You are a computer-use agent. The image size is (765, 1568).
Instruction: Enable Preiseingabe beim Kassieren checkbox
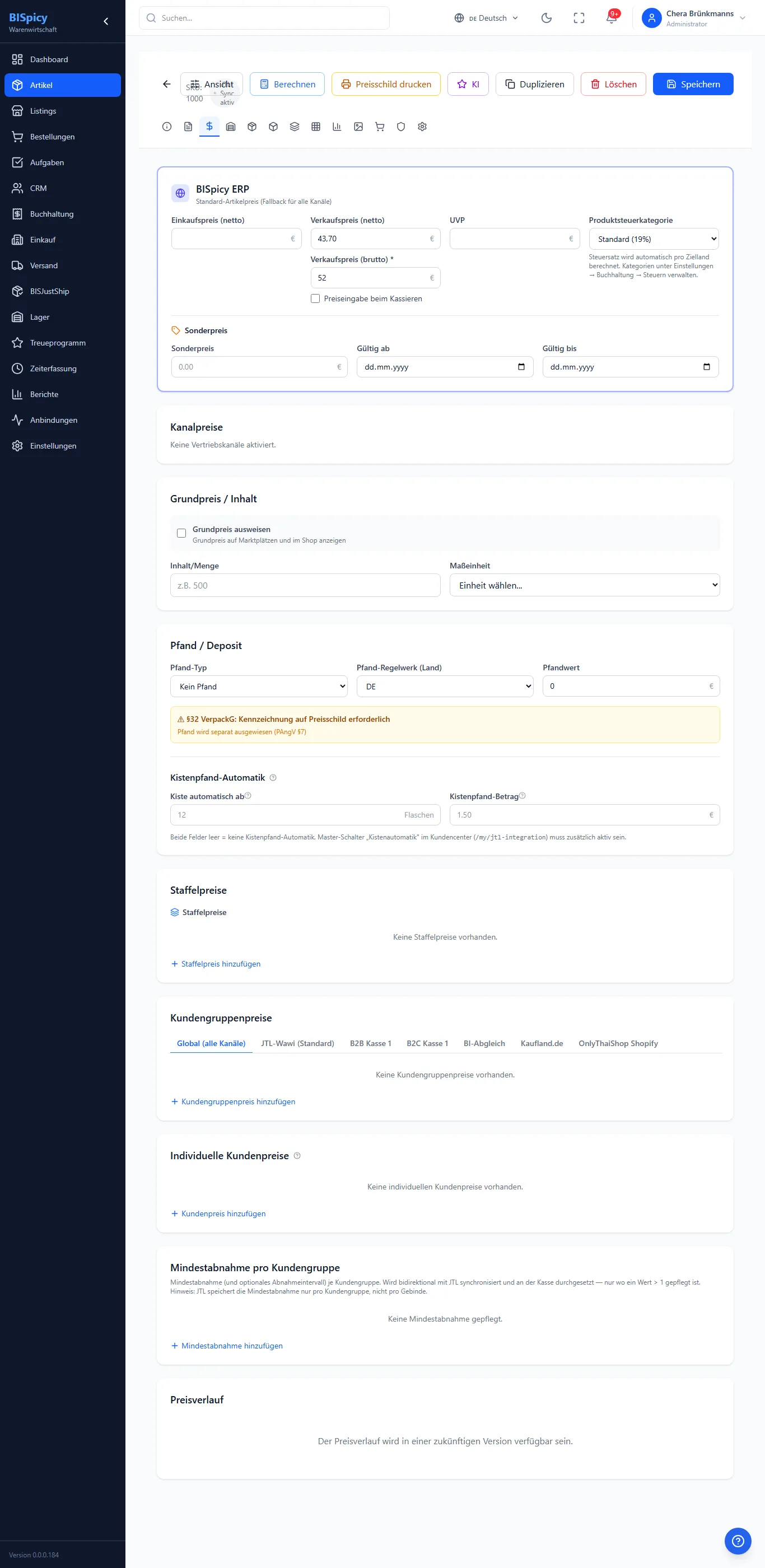pyautogui.click(x=315, y=298)
